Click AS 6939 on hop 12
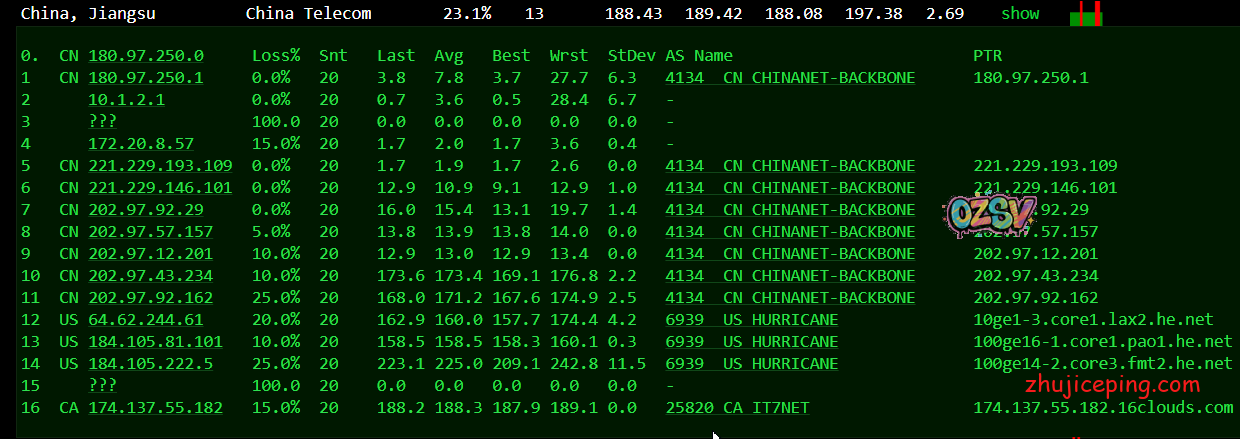Screen dimensions: 1240x439 pos(685,320)
